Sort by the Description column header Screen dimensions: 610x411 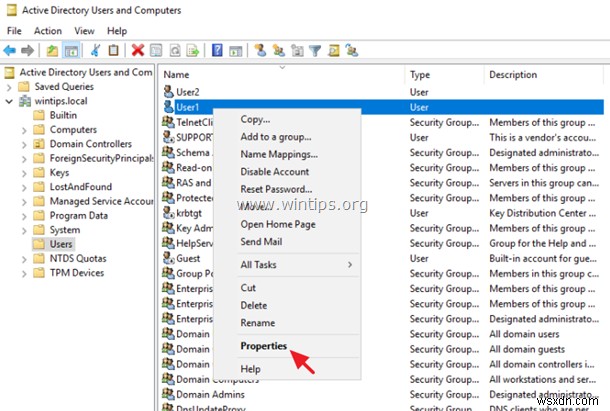point(544,74)
